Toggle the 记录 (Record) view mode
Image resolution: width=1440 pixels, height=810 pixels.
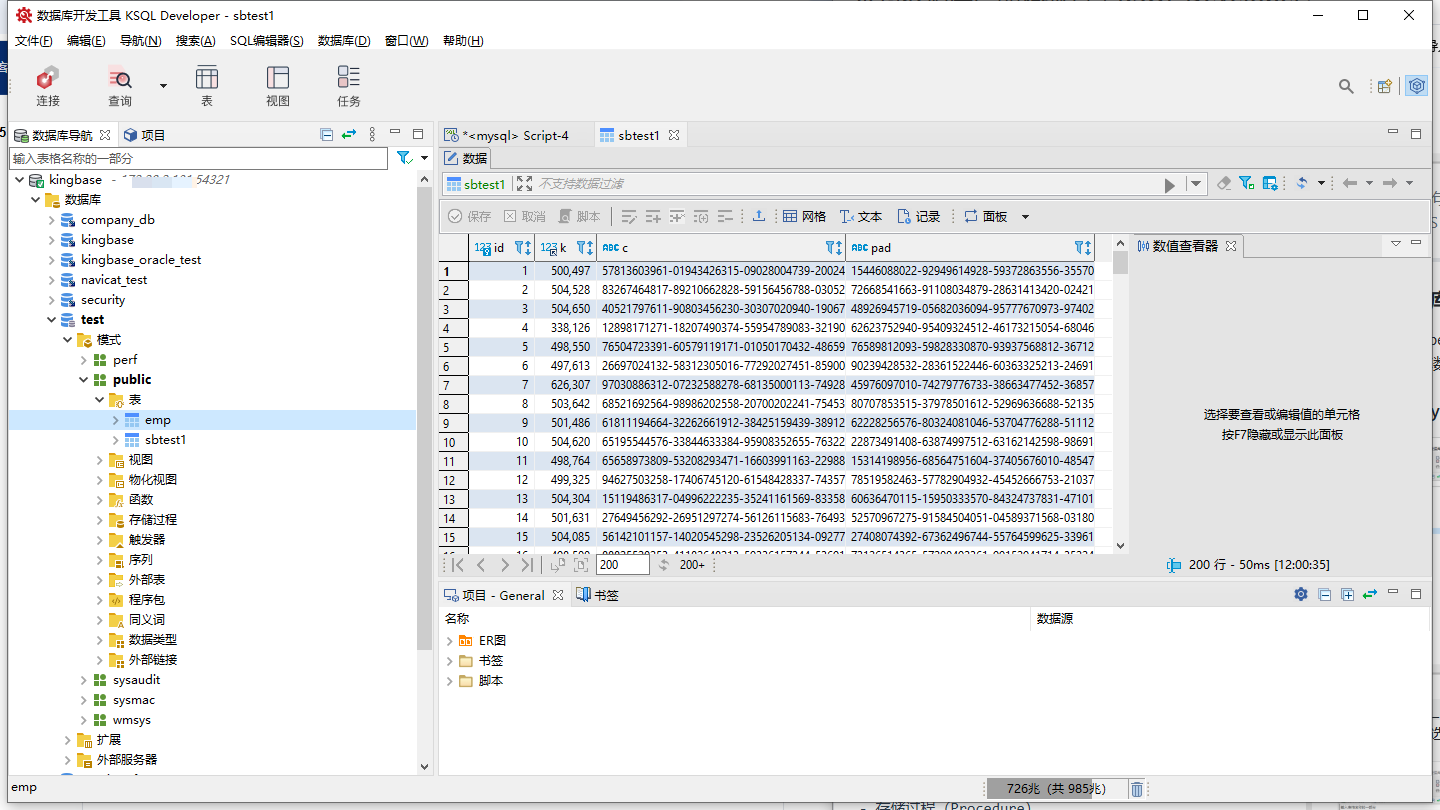918,216
